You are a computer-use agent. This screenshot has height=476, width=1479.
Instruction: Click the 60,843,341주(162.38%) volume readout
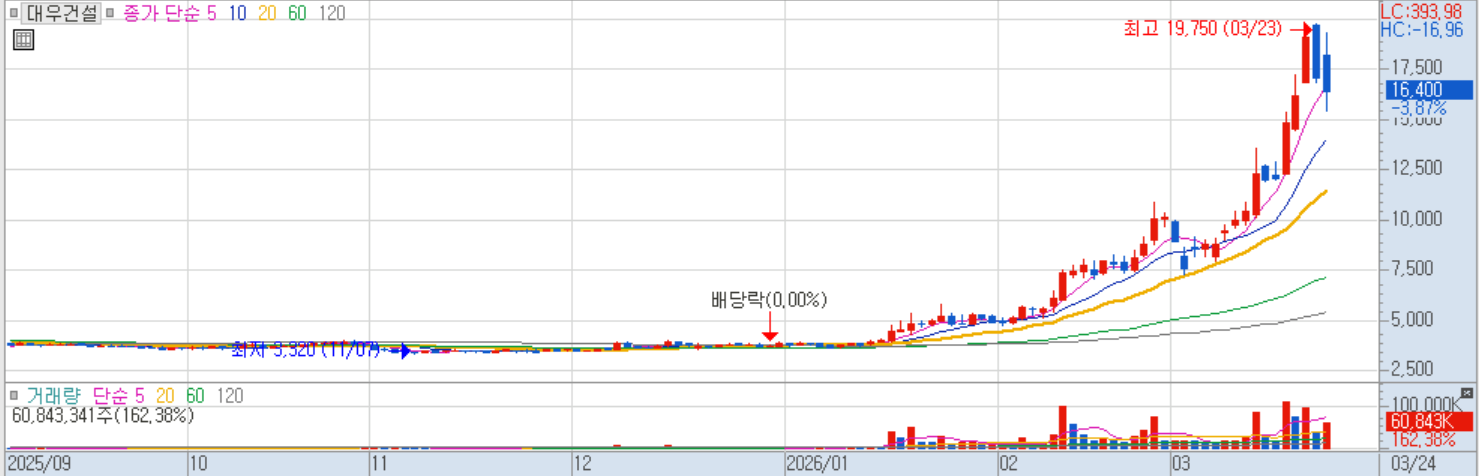pyautogui.click(x=103, y=415)
